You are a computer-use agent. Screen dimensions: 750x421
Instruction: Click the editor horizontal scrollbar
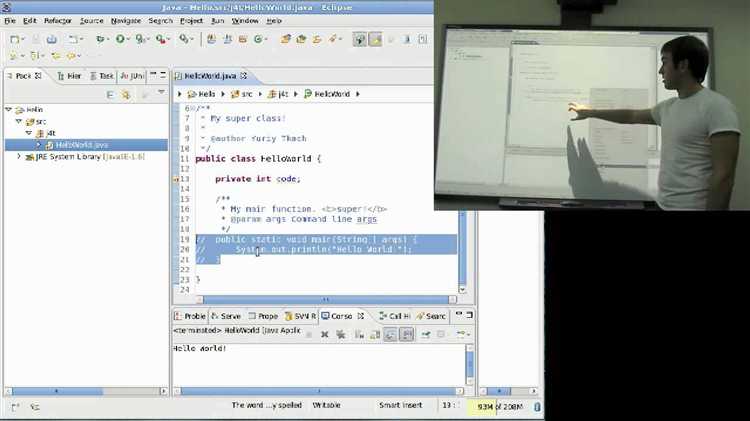(x=325, y=299)
